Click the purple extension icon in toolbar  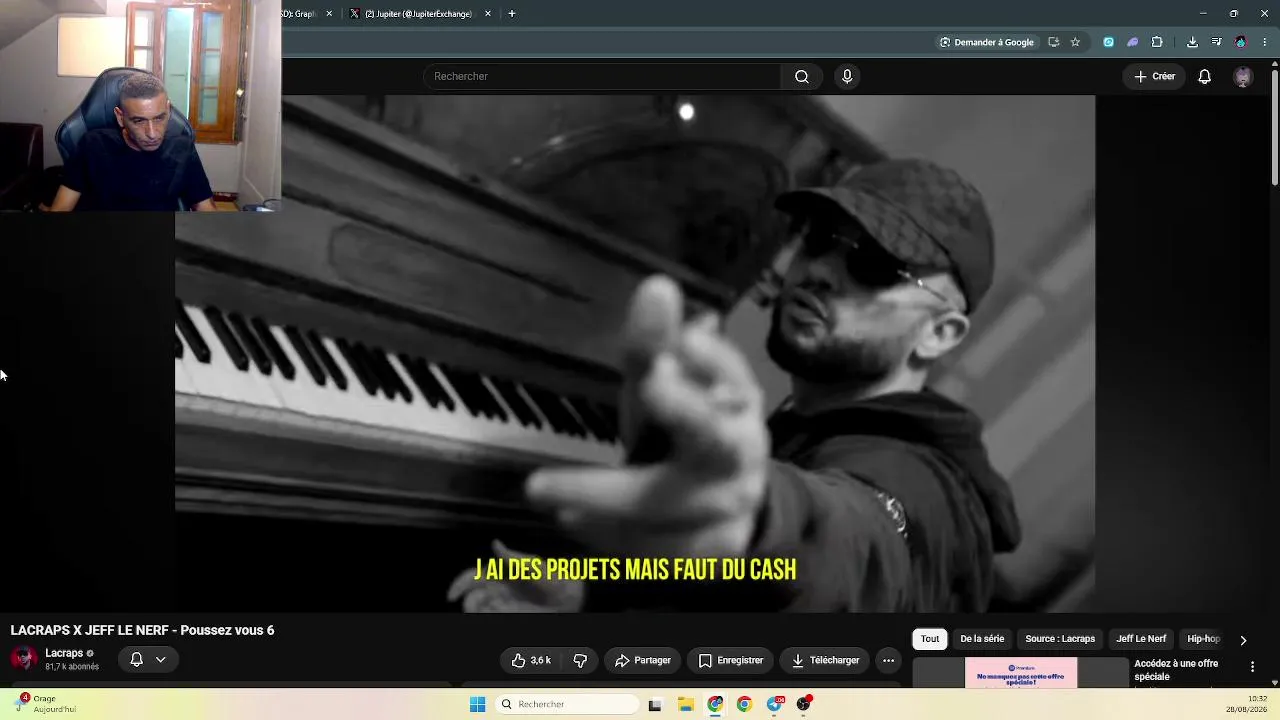click(x=1132, y=42)
